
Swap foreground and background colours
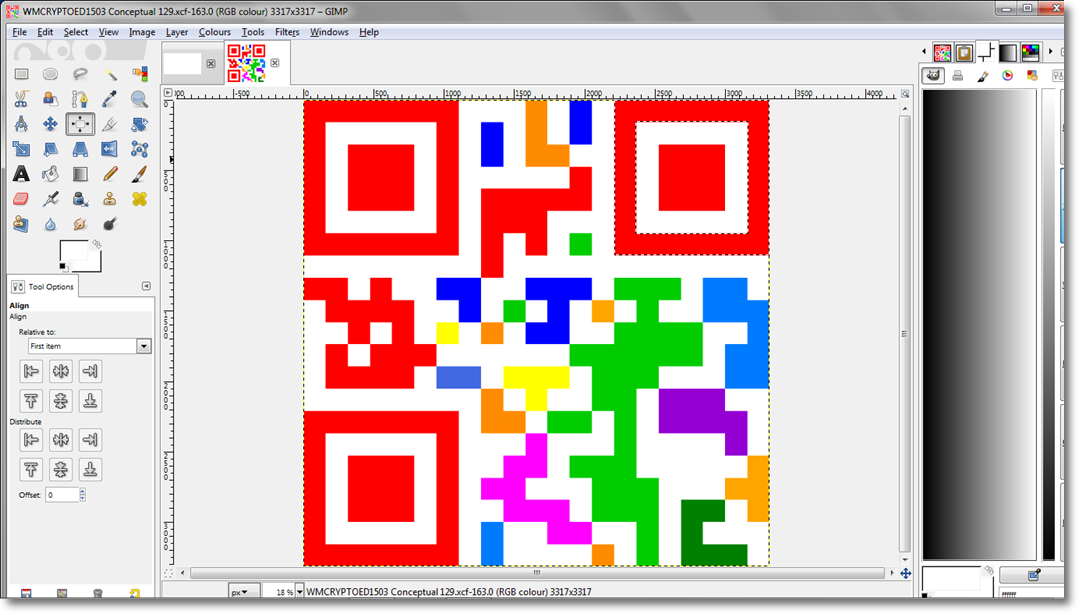[x=97, y=244]
